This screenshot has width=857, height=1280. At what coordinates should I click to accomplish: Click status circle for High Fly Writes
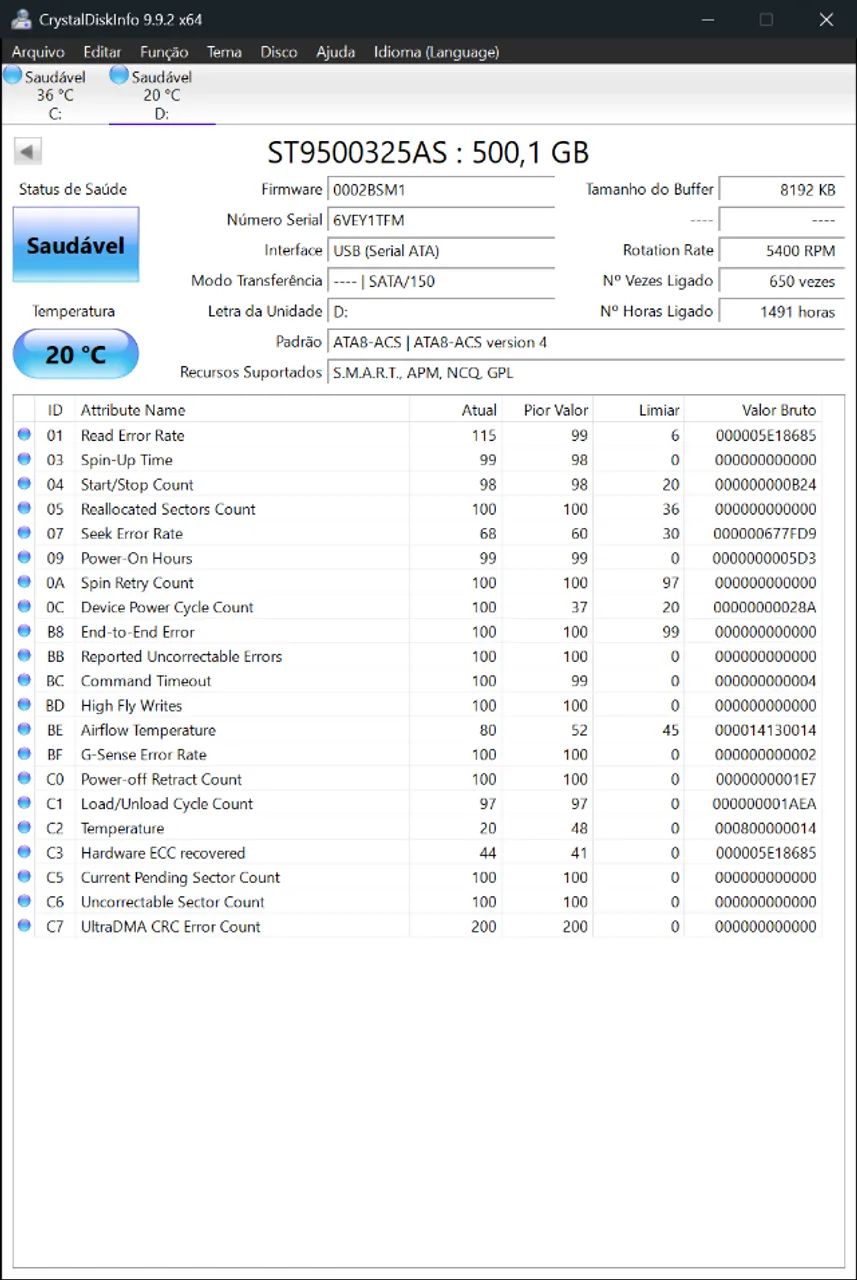point(24,705)
